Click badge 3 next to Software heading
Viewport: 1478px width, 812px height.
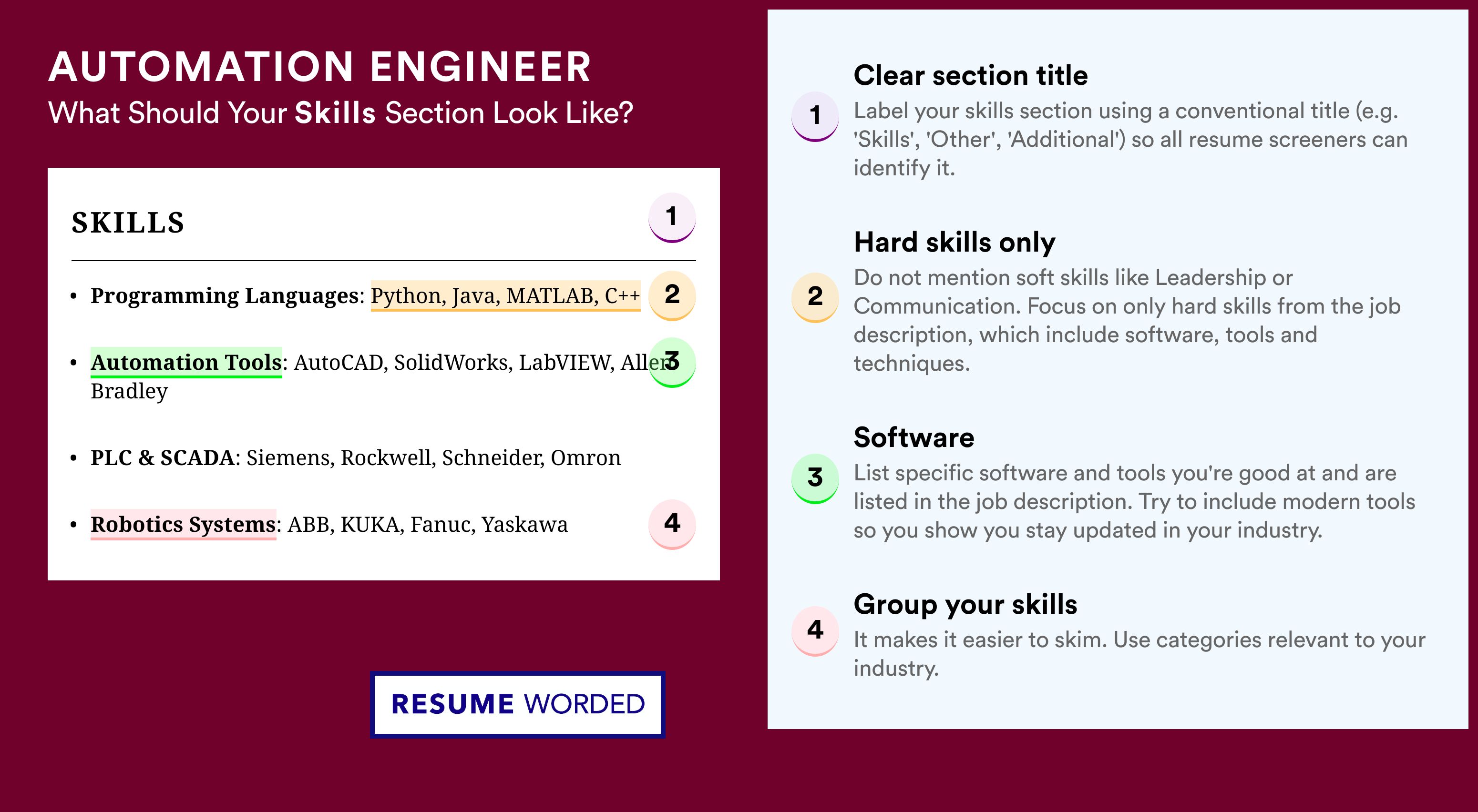point(815,479)
